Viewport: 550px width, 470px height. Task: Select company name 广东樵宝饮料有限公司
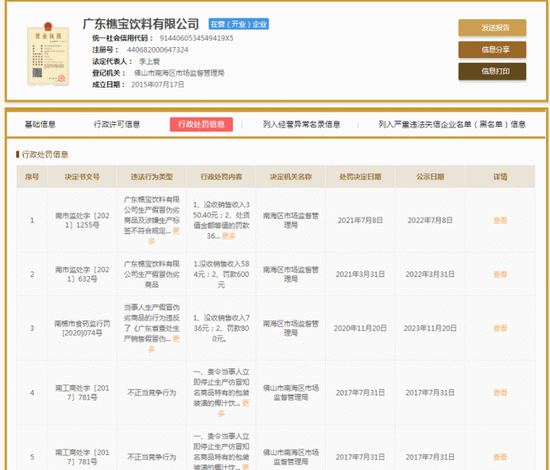141,24
